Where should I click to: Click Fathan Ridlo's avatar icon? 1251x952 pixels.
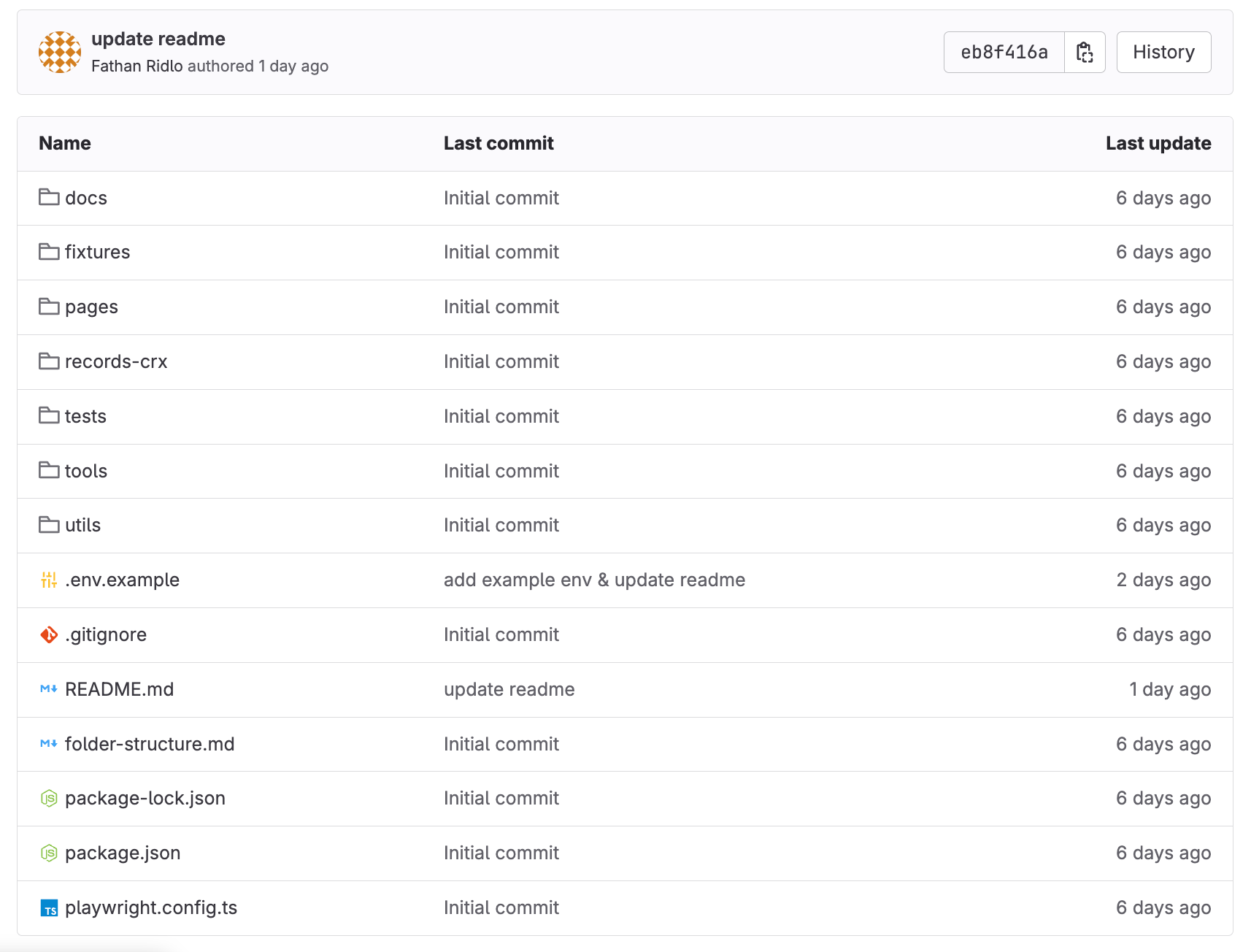[x=60, y=52]
